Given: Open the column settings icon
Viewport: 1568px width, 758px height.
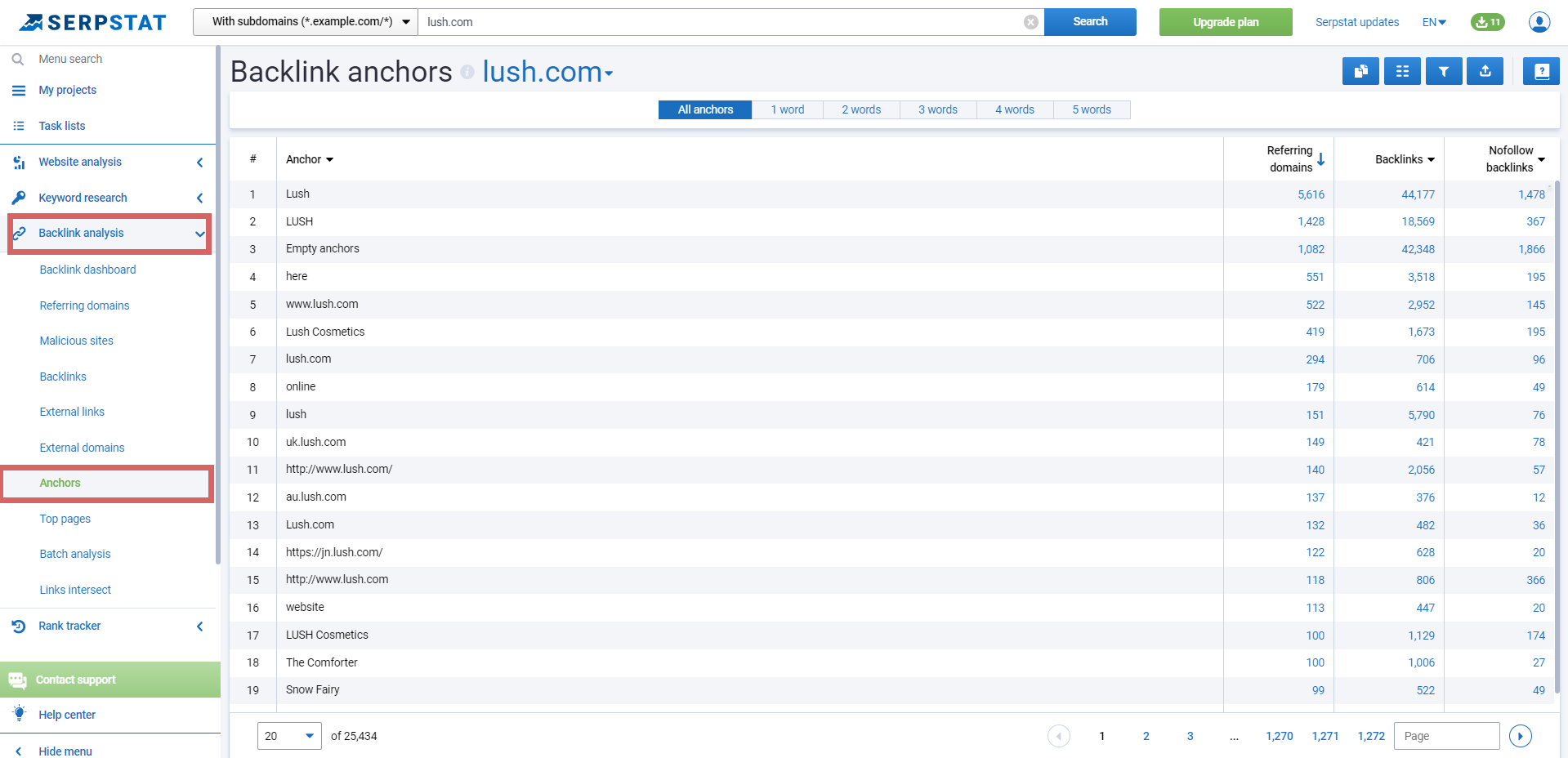Looking at the screenshot, I should click(x=1402, y=71).
